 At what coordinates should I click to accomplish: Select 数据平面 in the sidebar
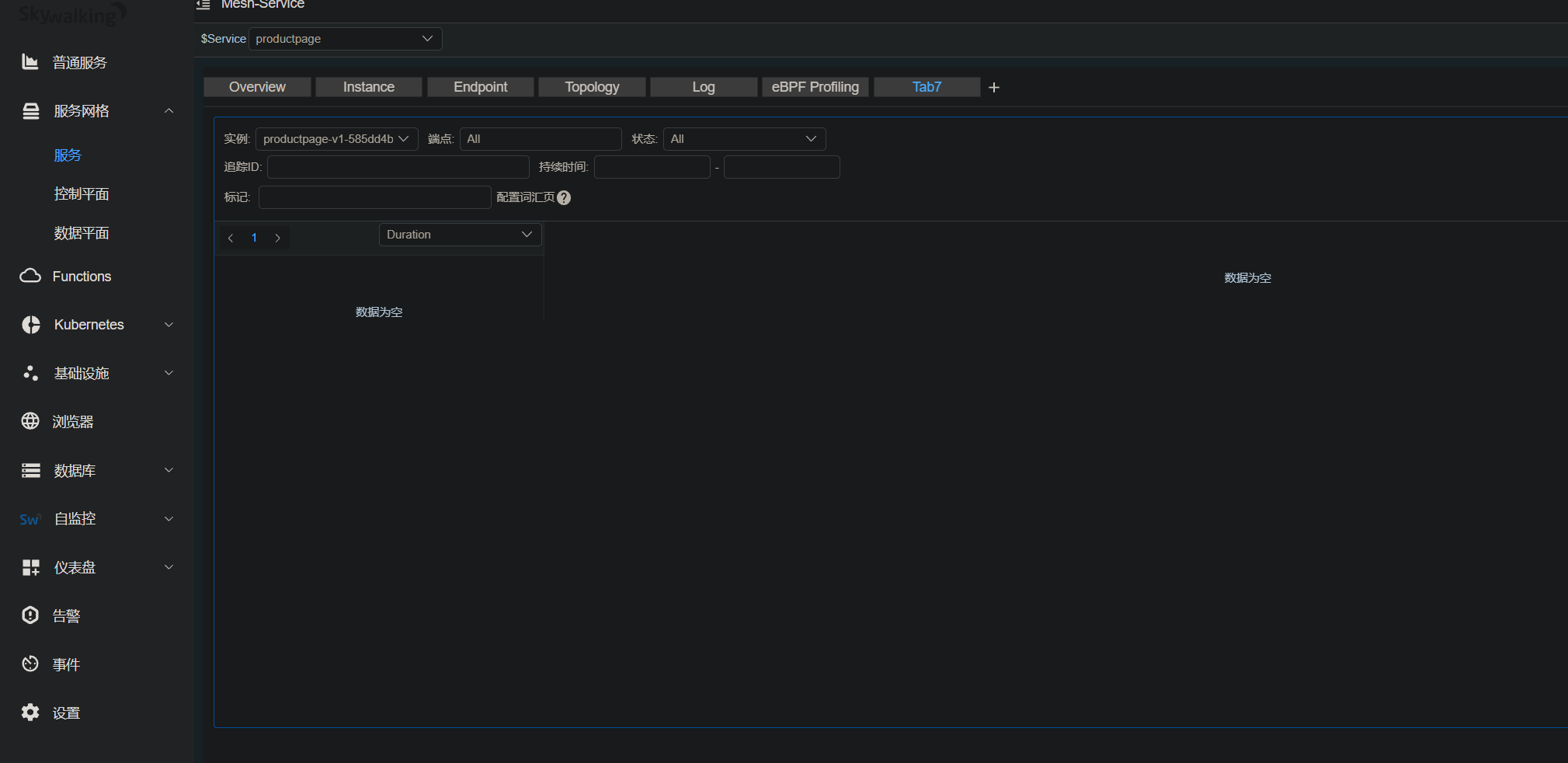tap(81, 232)
